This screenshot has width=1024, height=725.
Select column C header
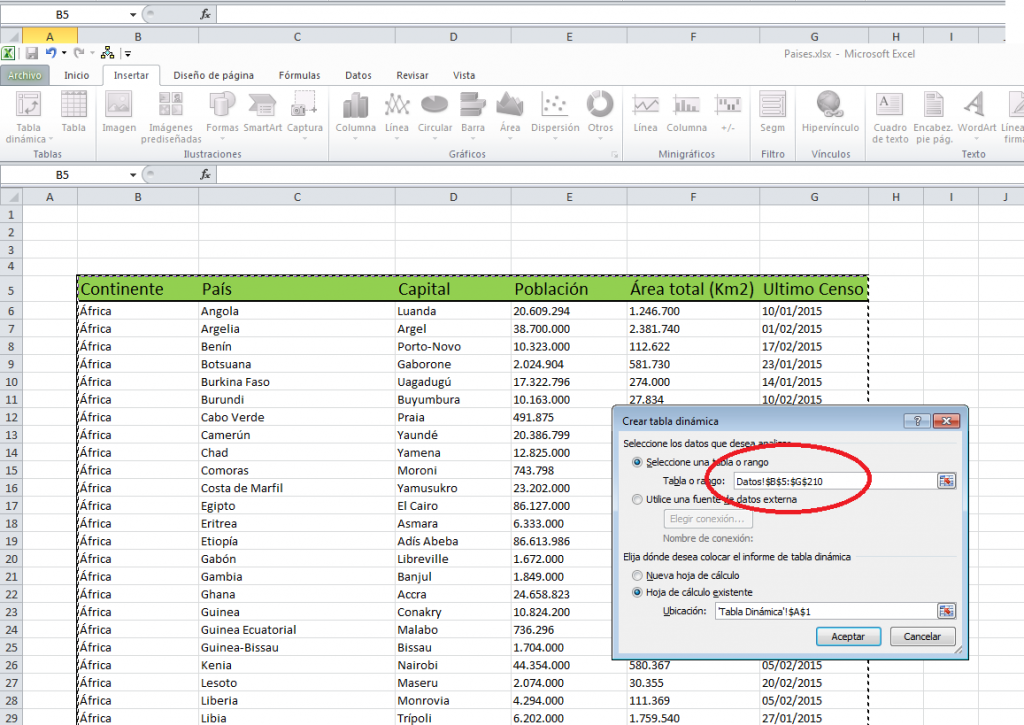(x=297, y=197)
